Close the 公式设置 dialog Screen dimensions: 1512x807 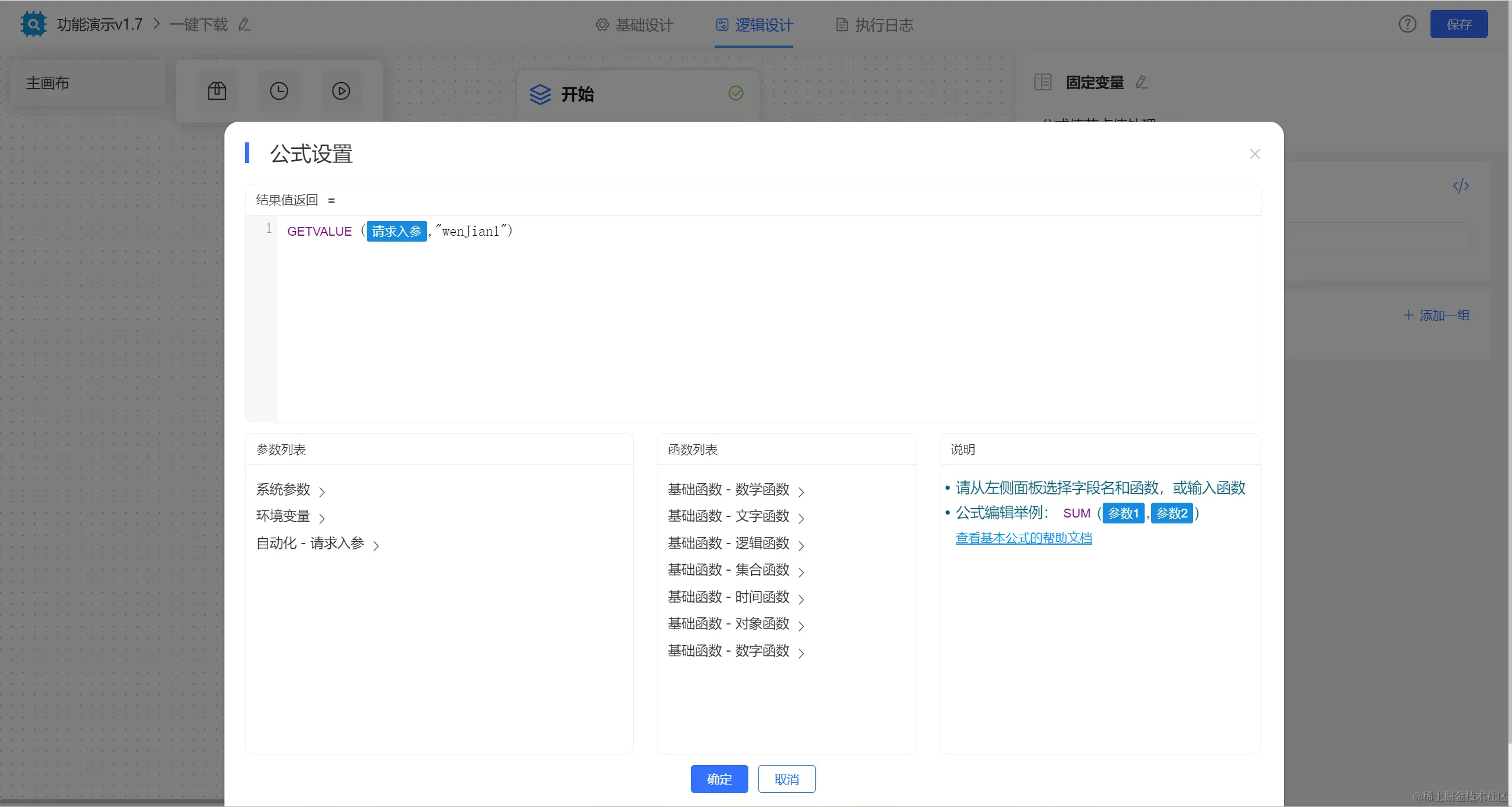[x=1255, y=154]
